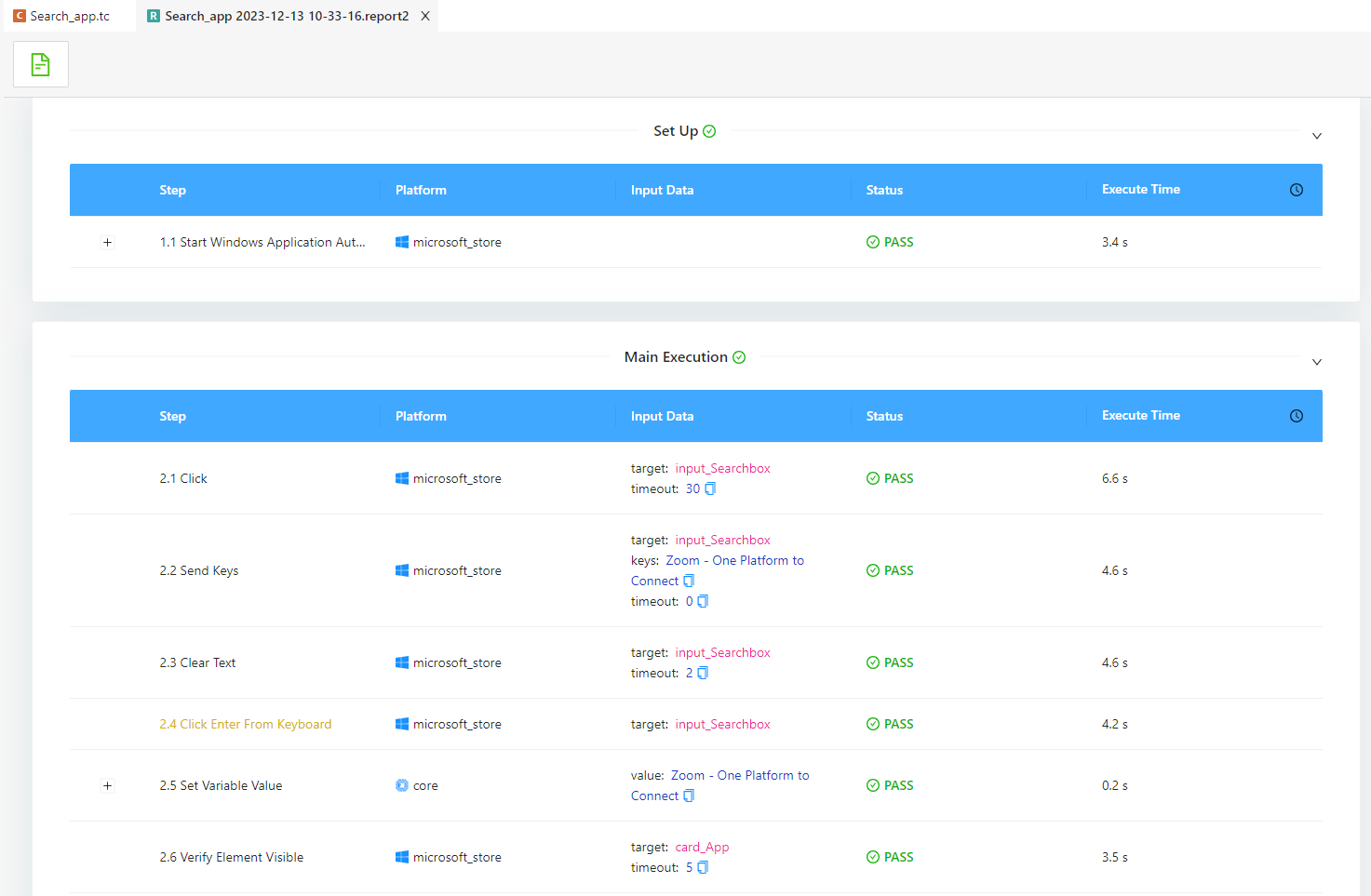Click input_Searchbox target in step 2.1
Image resolution: width=1371 pixels, height=896 pixels.
[723, 468]
